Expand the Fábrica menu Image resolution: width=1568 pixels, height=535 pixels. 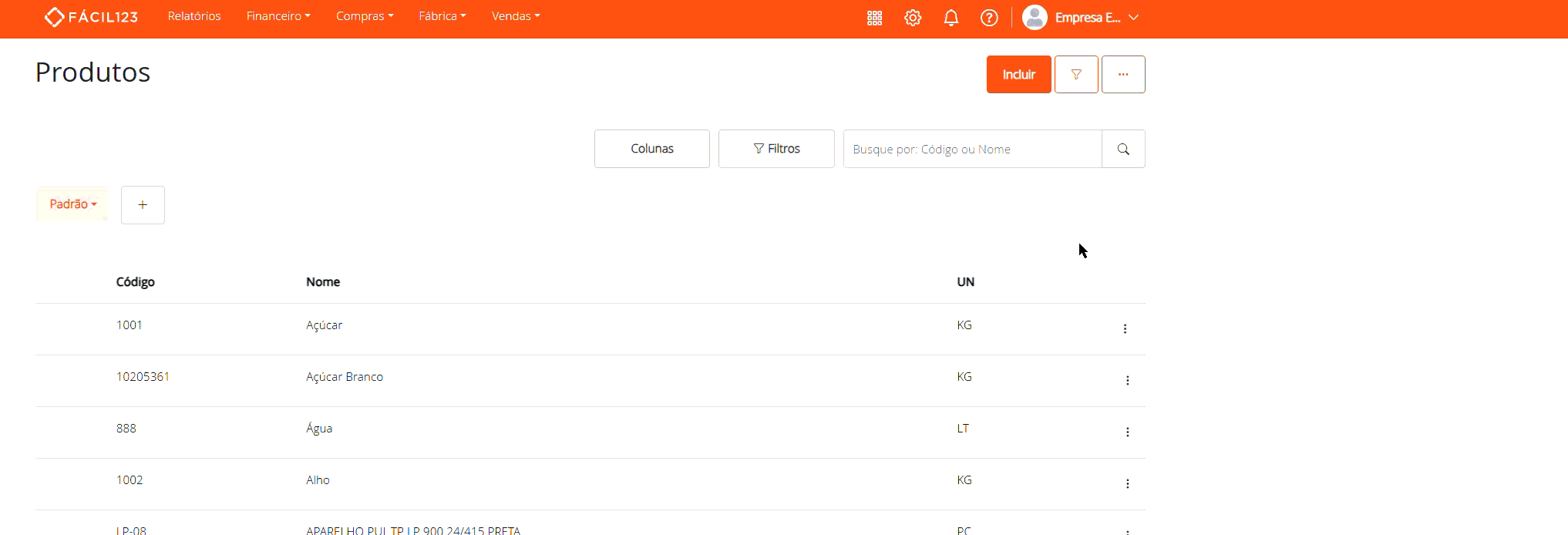pos(442,16)
